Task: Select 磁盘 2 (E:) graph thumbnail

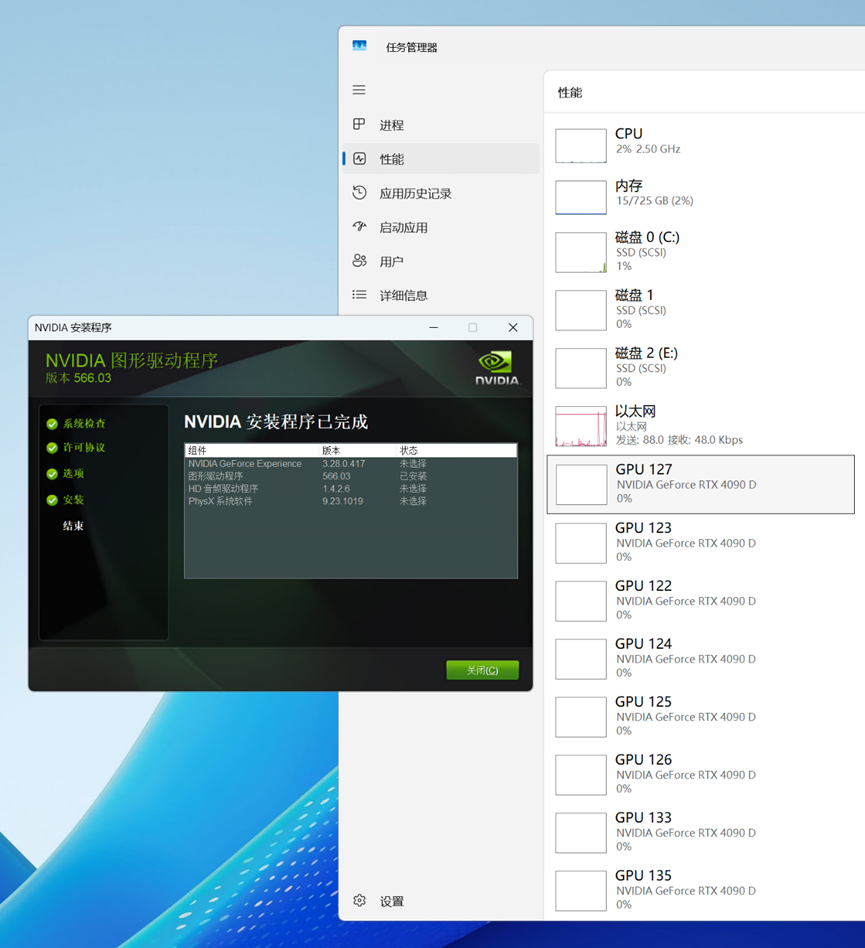Action: [581, 368]
